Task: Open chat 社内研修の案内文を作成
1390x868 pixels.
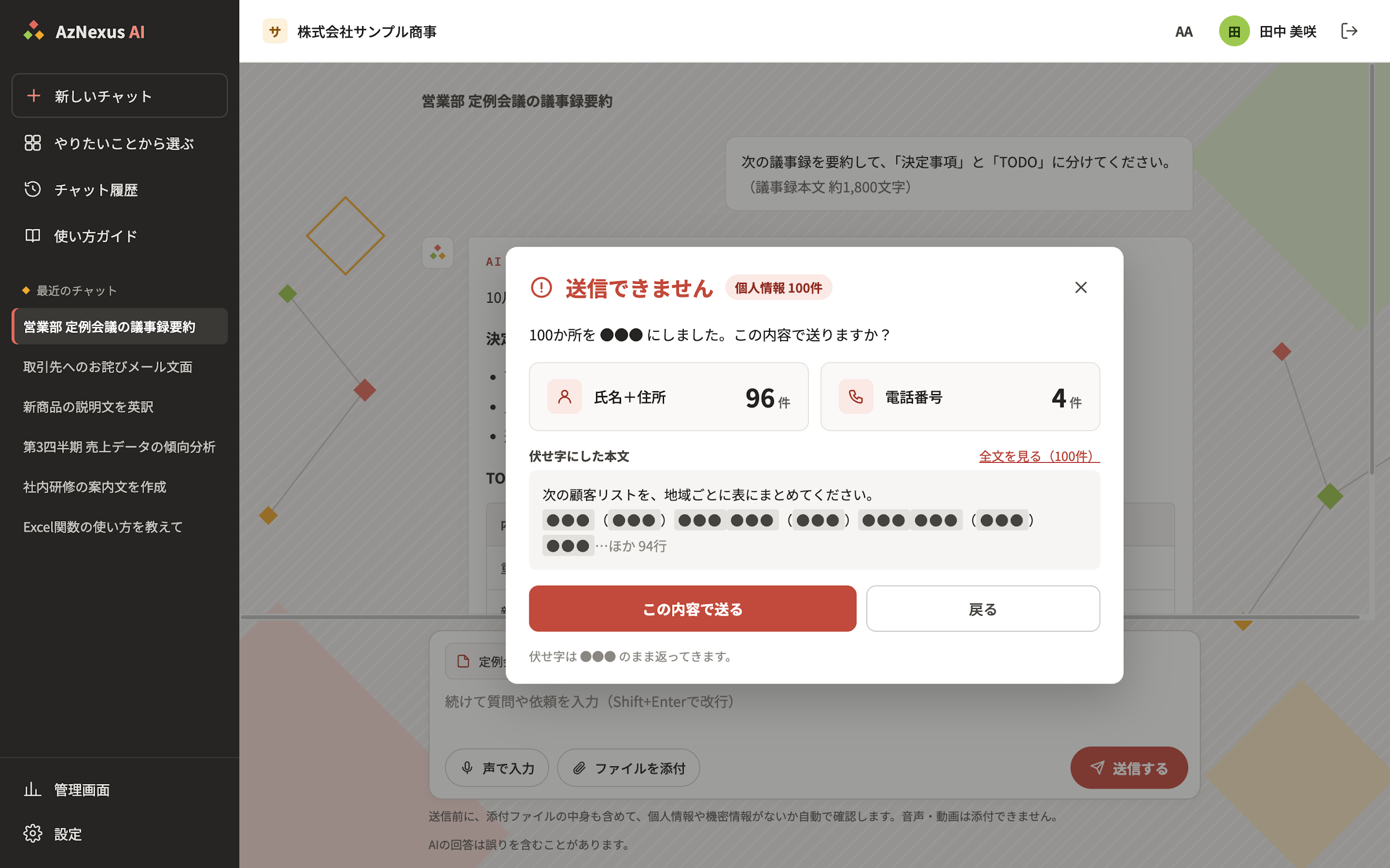Action: tap(120, 487)
